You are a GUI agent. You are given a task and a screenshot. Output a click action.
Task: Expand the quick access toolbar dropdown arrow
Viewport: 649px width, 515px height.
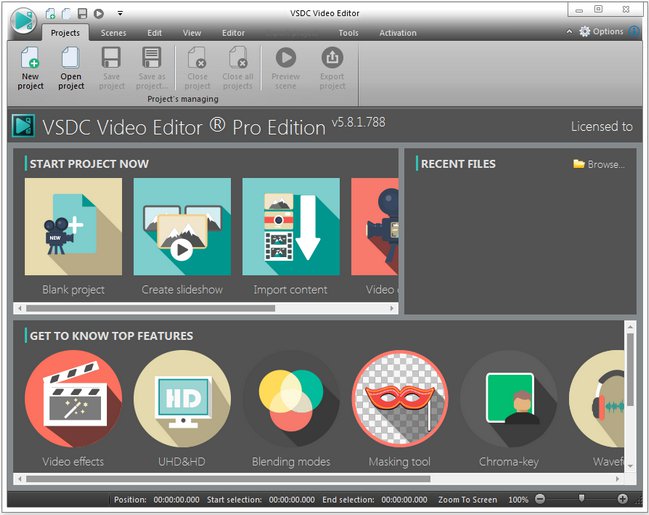pyautogui.click(x=120, y=14)
